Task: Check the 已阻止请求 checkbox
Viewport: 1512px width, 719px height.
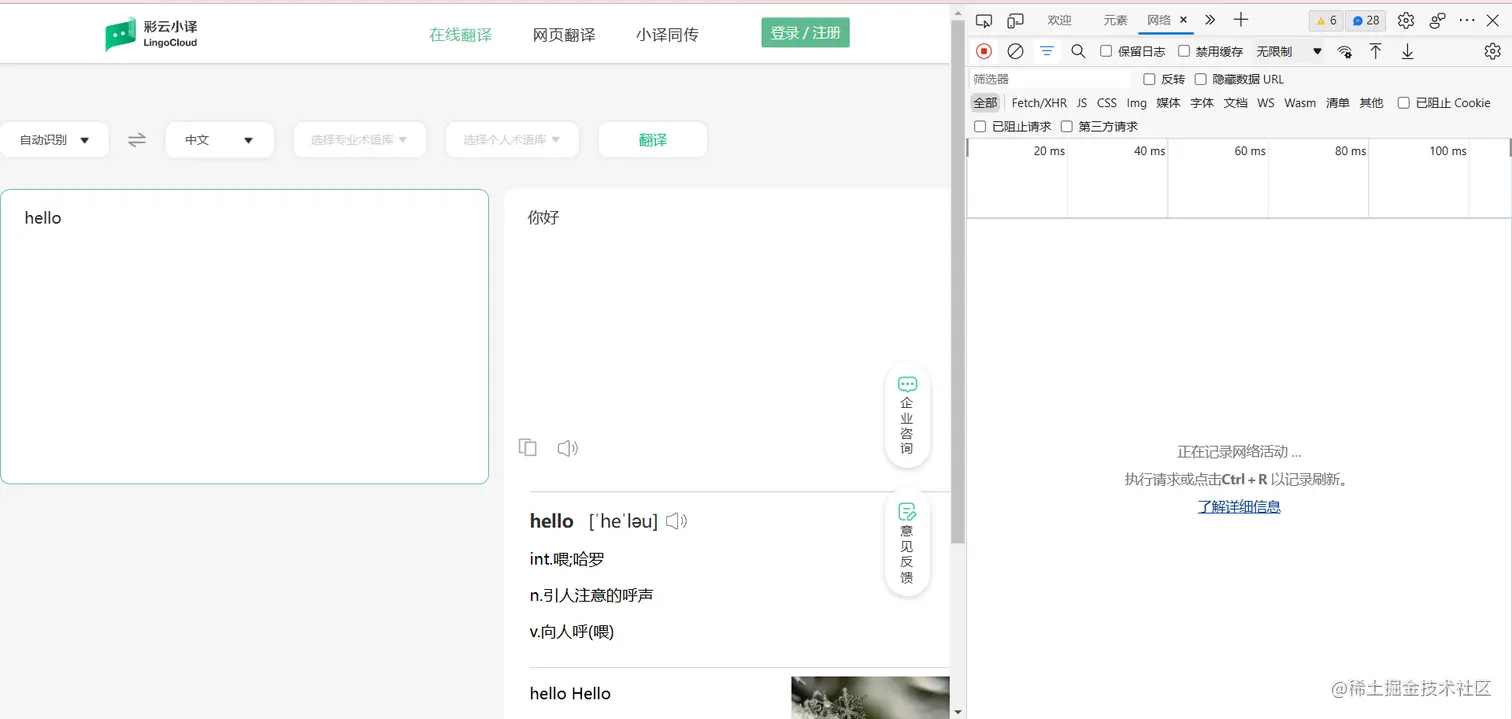Action: pos(980,127)
